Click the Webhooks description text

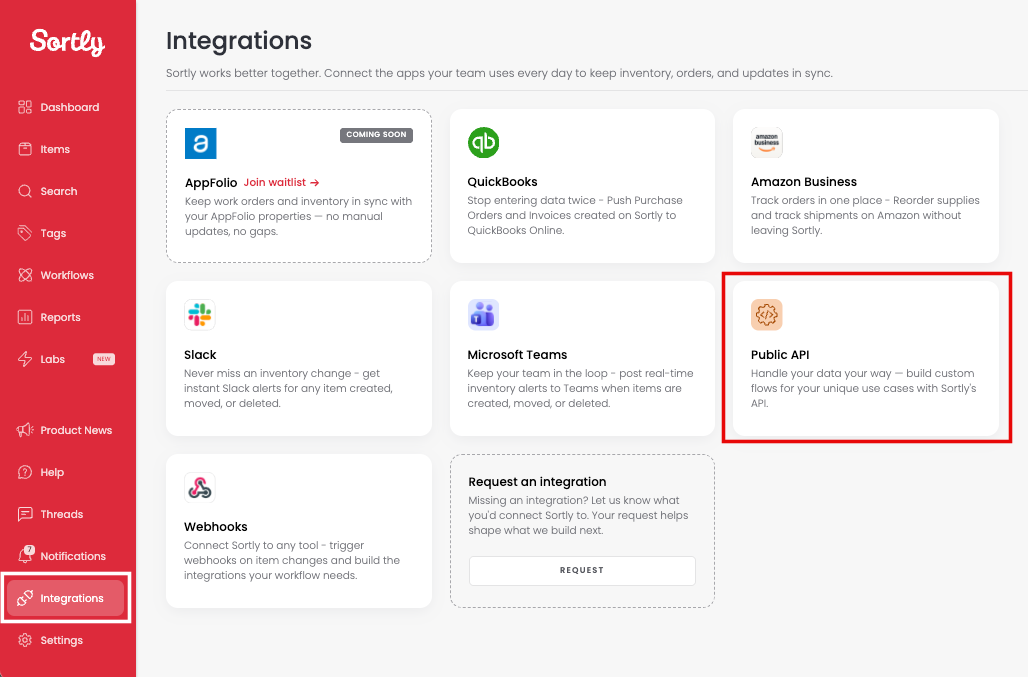(292, 560)
